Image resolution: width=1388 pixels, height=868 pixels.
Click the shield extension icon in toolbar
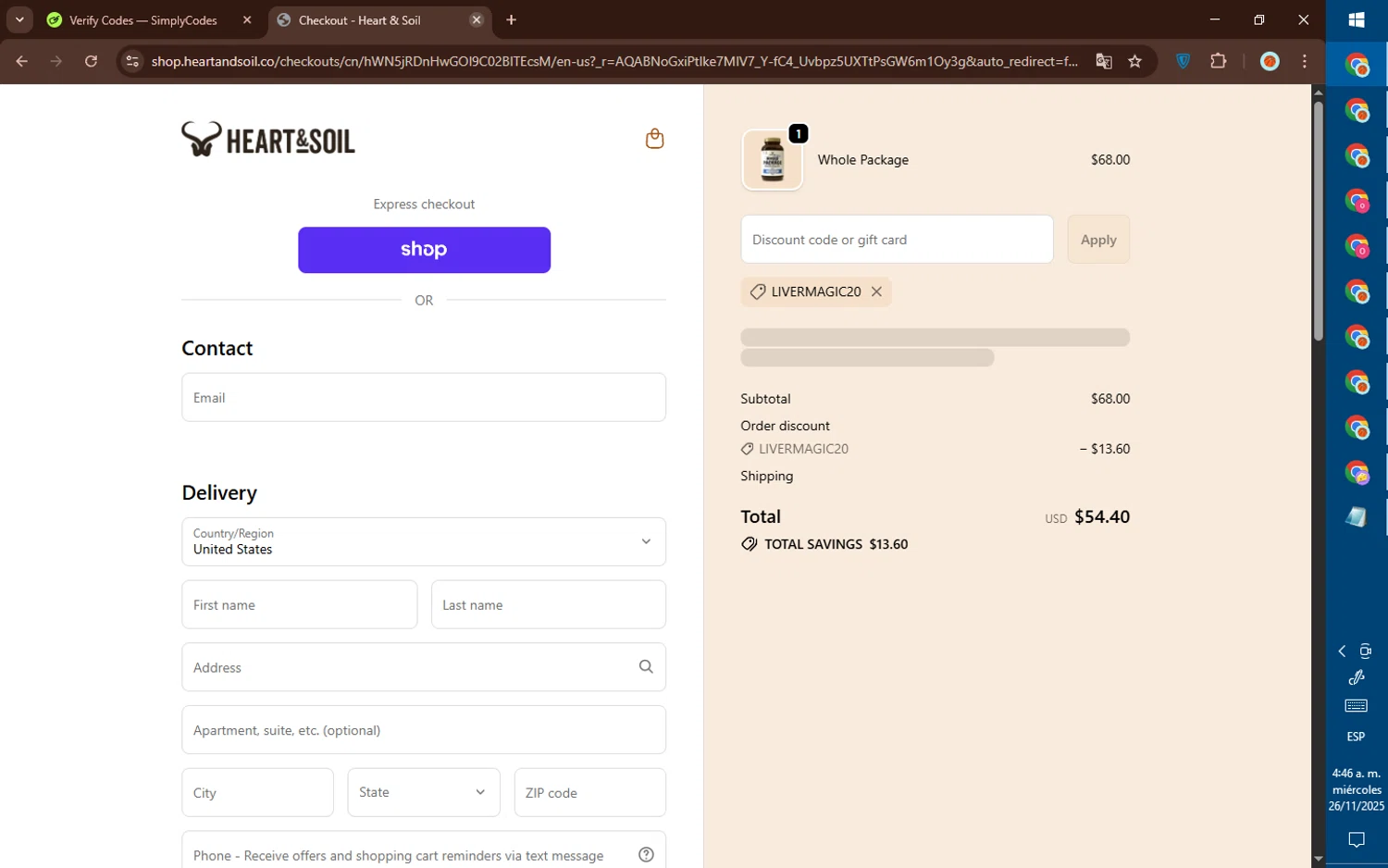[1184, 61]
